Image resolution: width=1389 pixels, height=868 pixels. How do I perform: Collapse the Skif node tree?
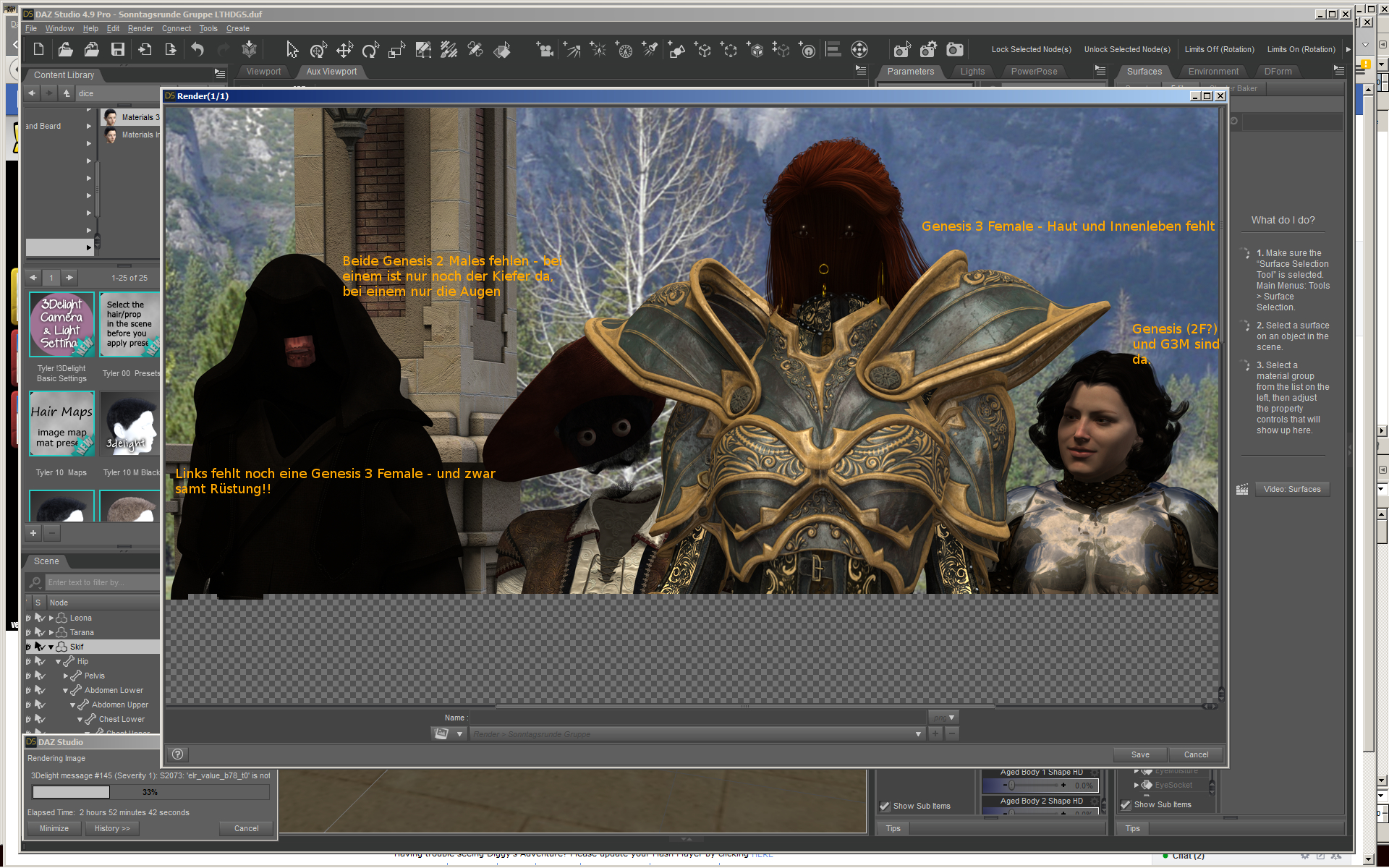(51, 647)
